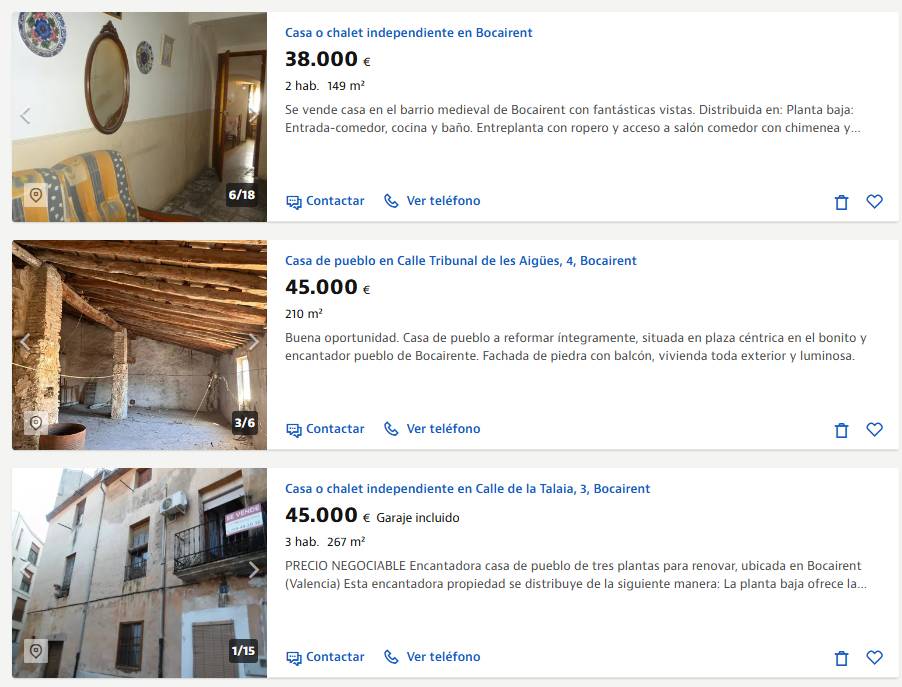Viewport: 902px width, 687px height.
Task: Open 'Casa o chalet independiente en Bocairent' listing
Action: 408,33
